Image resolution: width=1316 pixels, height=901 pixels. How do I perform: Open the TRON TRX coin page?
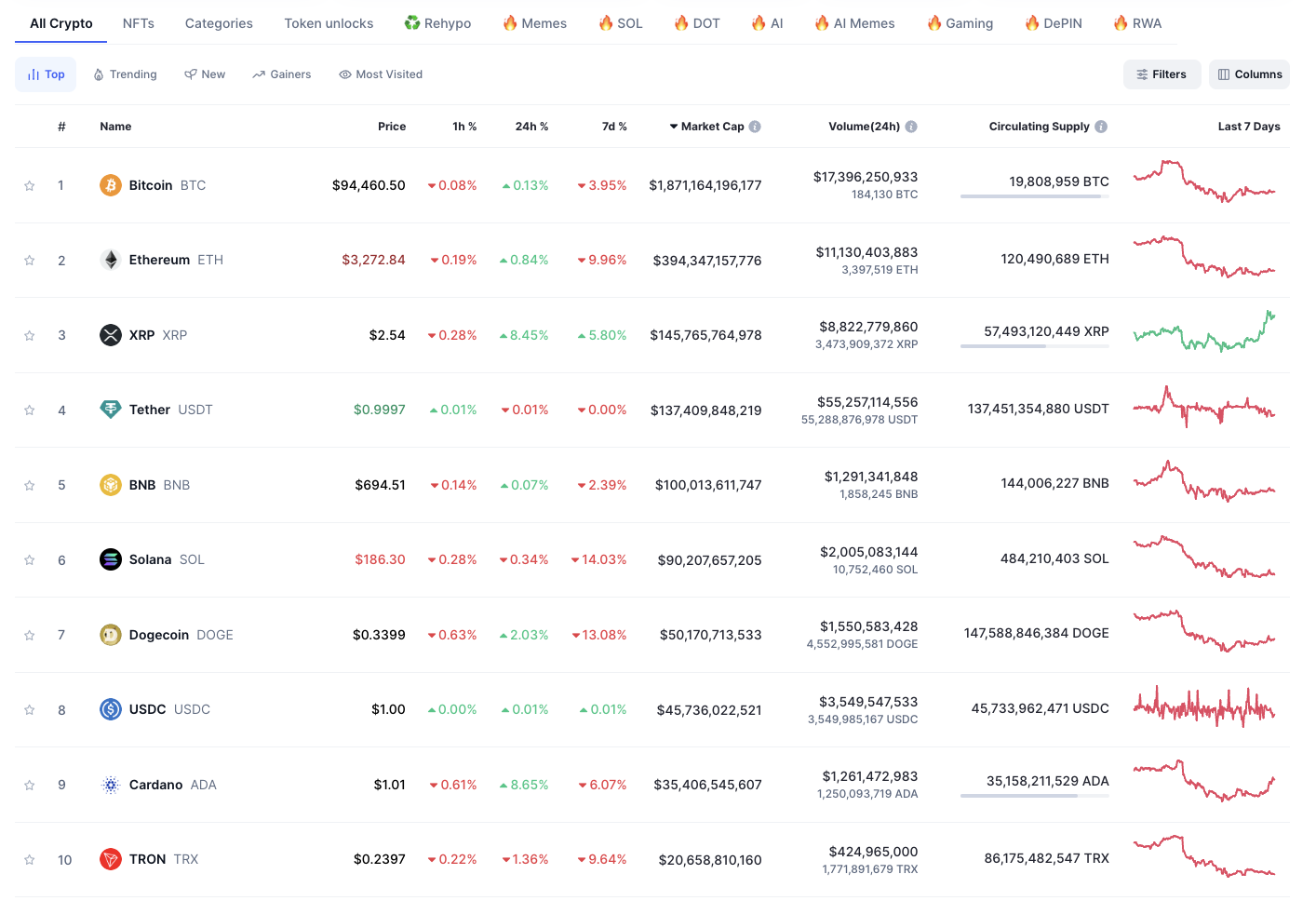click(149, 859)
